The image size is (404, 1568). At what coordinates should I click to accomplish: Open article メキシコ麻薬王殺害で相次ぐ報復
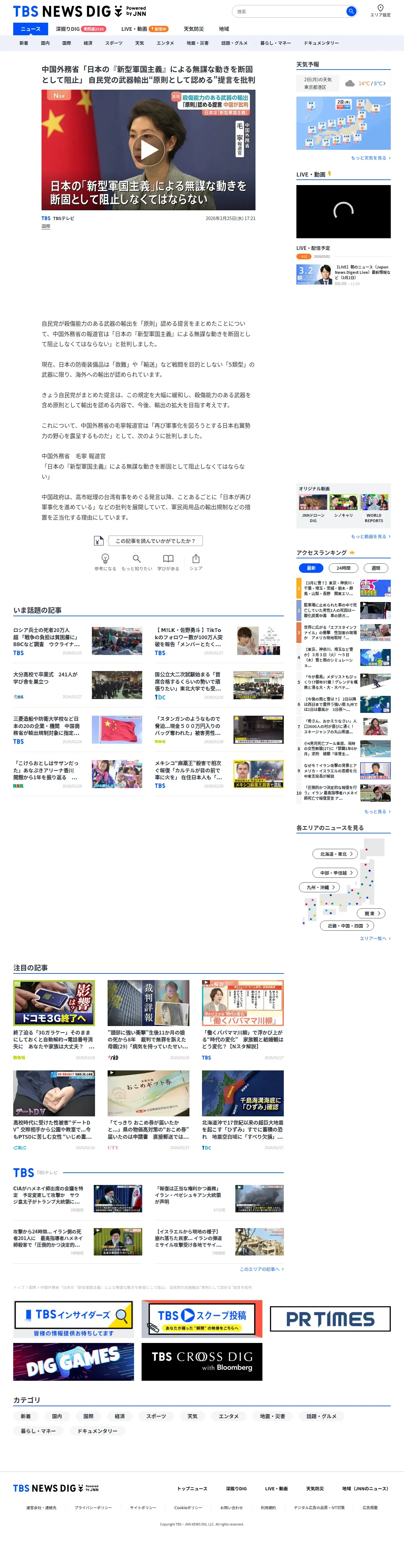pyautogui.click(x=219, y=774)
